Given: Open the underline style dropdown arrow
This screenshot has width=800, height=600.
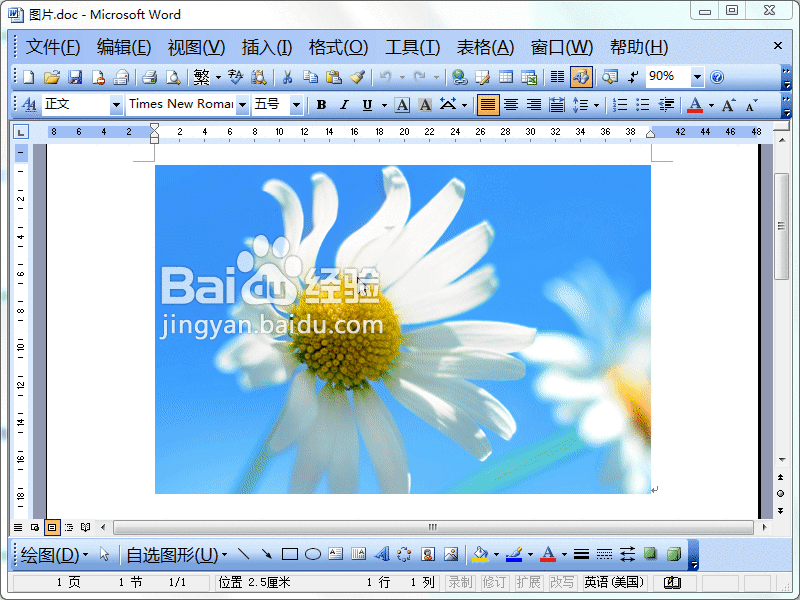Looking at the screenshot, I should (x=384, y=106).
